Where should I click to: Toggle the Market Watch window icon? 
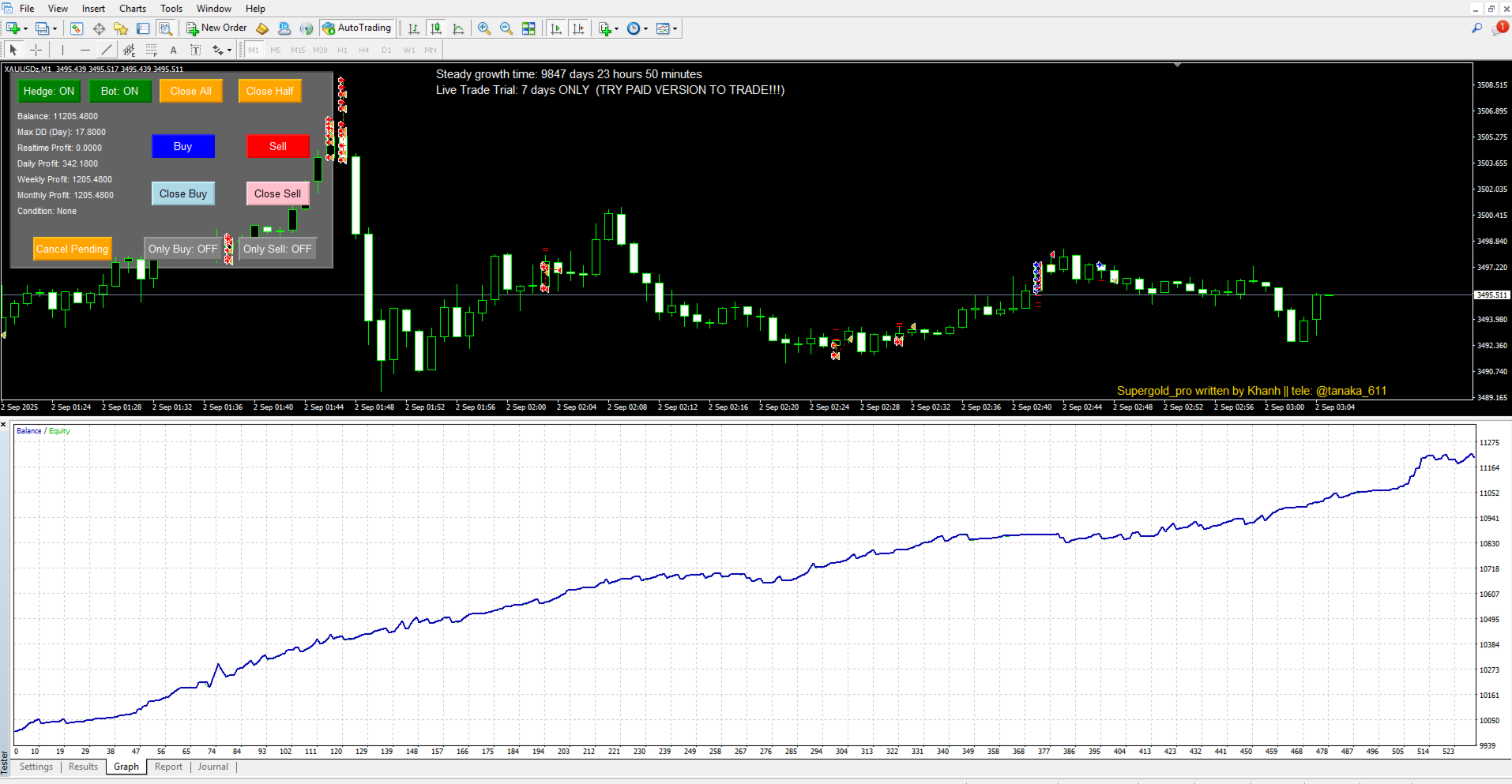click(77, 28)
